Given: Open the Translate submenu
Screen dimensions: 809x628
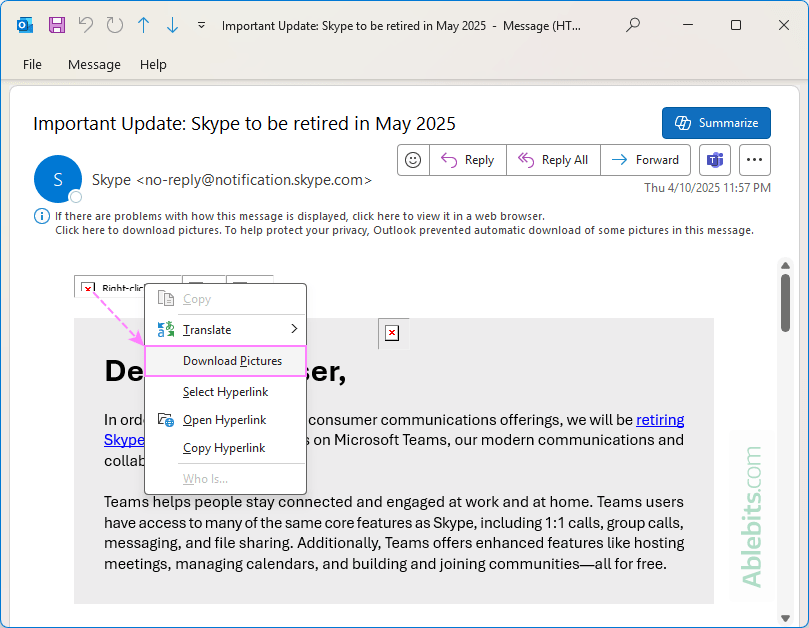Looking at the screenshot, I should (225, 329).
